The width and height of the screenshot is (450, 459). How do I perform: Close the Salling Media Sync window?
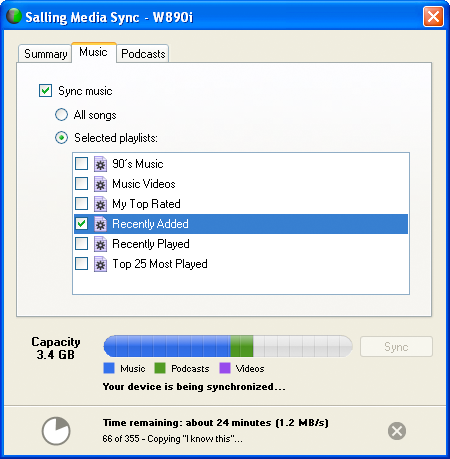point(433,16)
